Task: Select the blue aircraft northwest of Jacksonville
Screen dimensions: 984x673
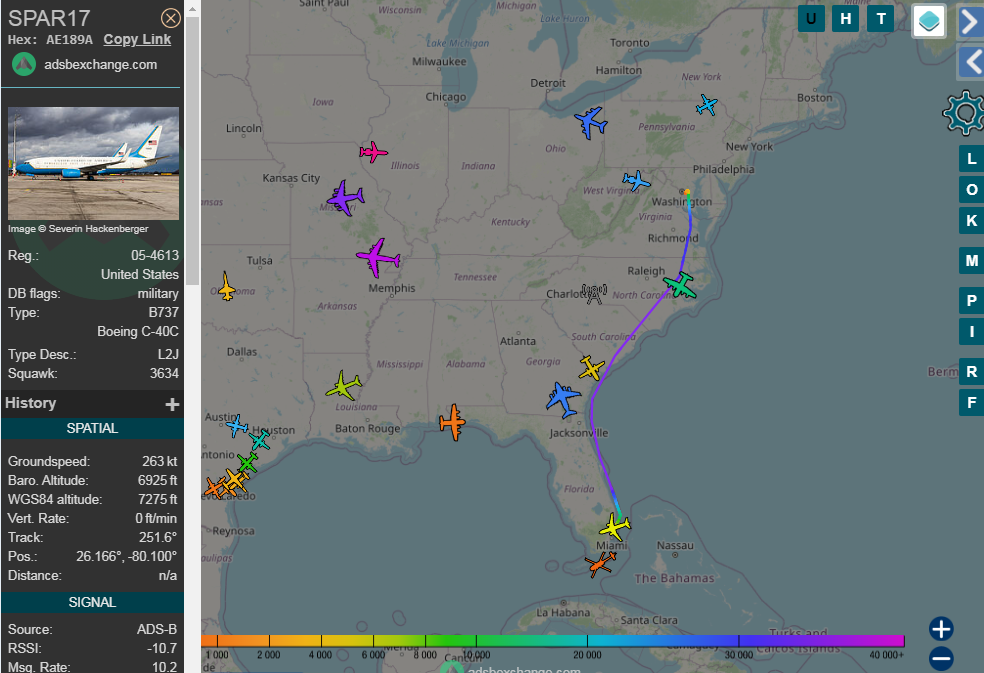Action: click(x=563, y=399)
